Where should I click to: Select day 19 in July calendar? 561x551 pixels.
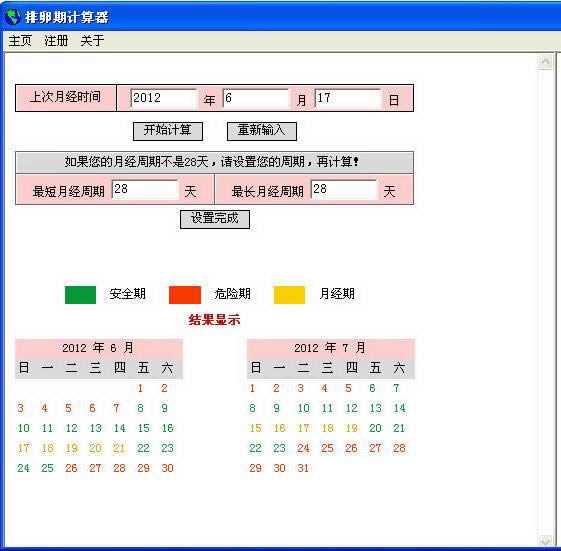[351, 428]
